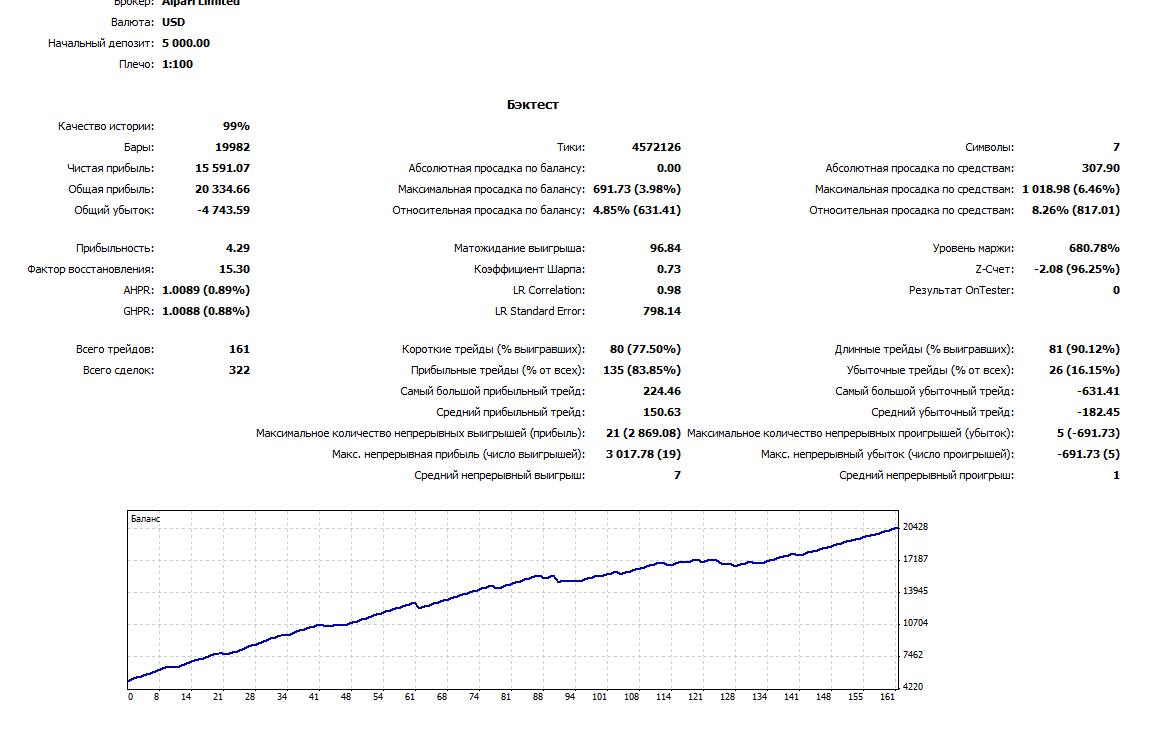
Task: Select chart x-axis label 81
Action: [506, 696]
